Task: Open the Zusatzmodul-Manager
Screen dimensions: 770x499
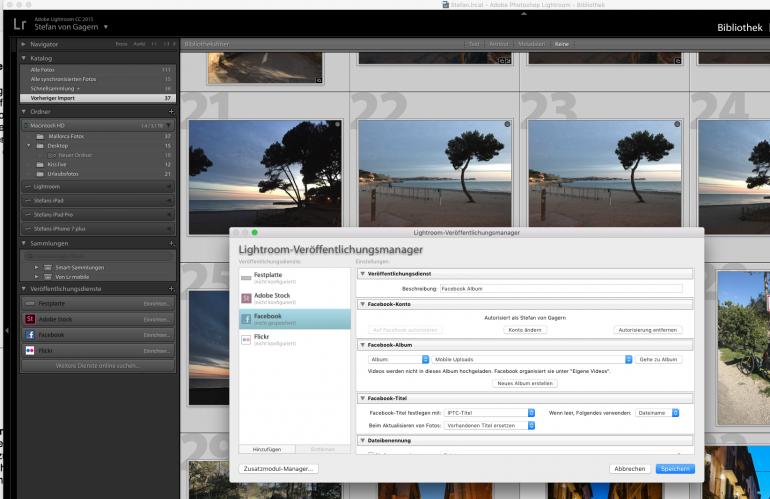Action: 278,469
